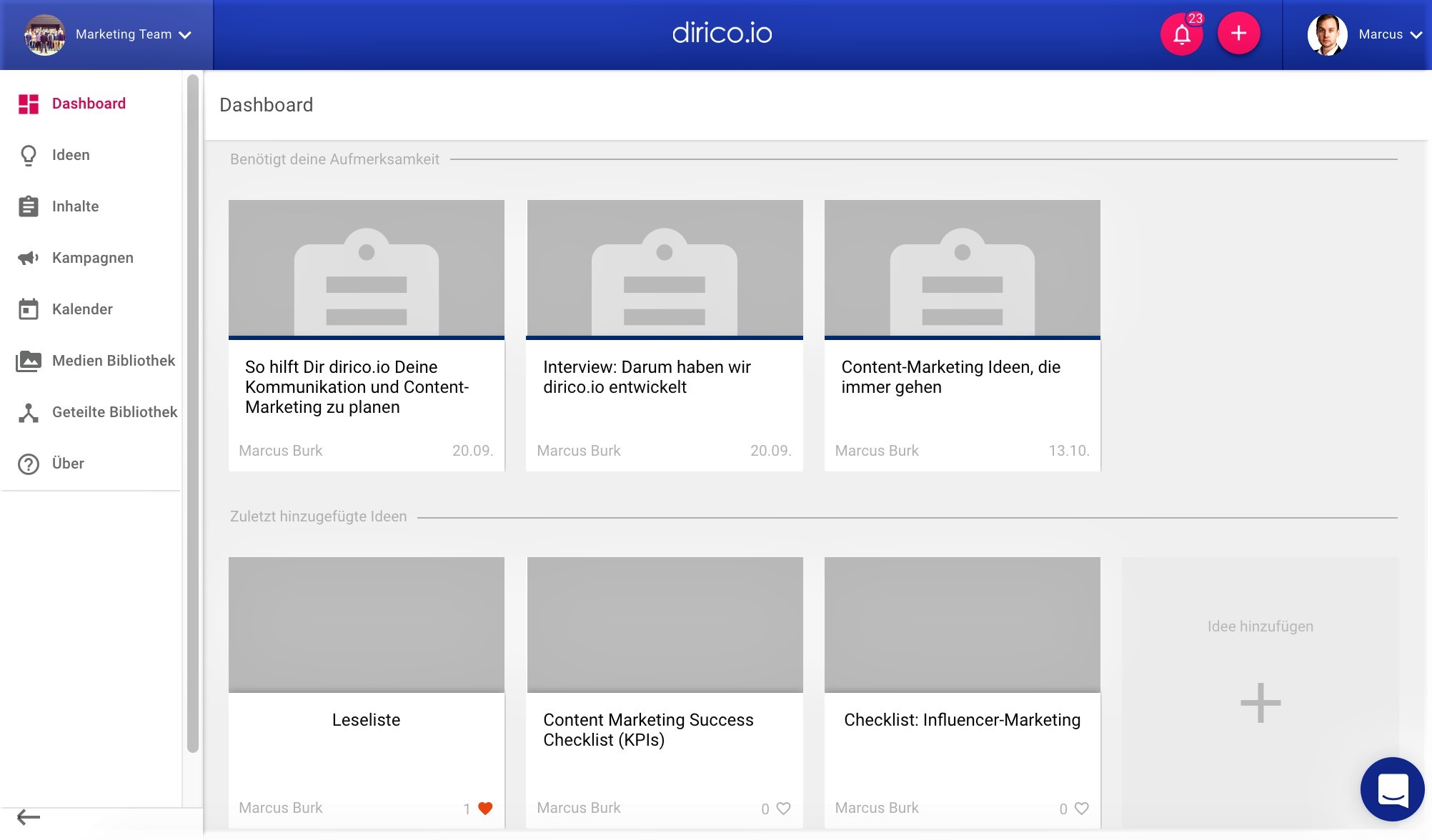This screenshot has width=1432, height=840.
Task: Click Checklist: Influencer-Marketing thumbnail
Action: click(x=963, y=624)
